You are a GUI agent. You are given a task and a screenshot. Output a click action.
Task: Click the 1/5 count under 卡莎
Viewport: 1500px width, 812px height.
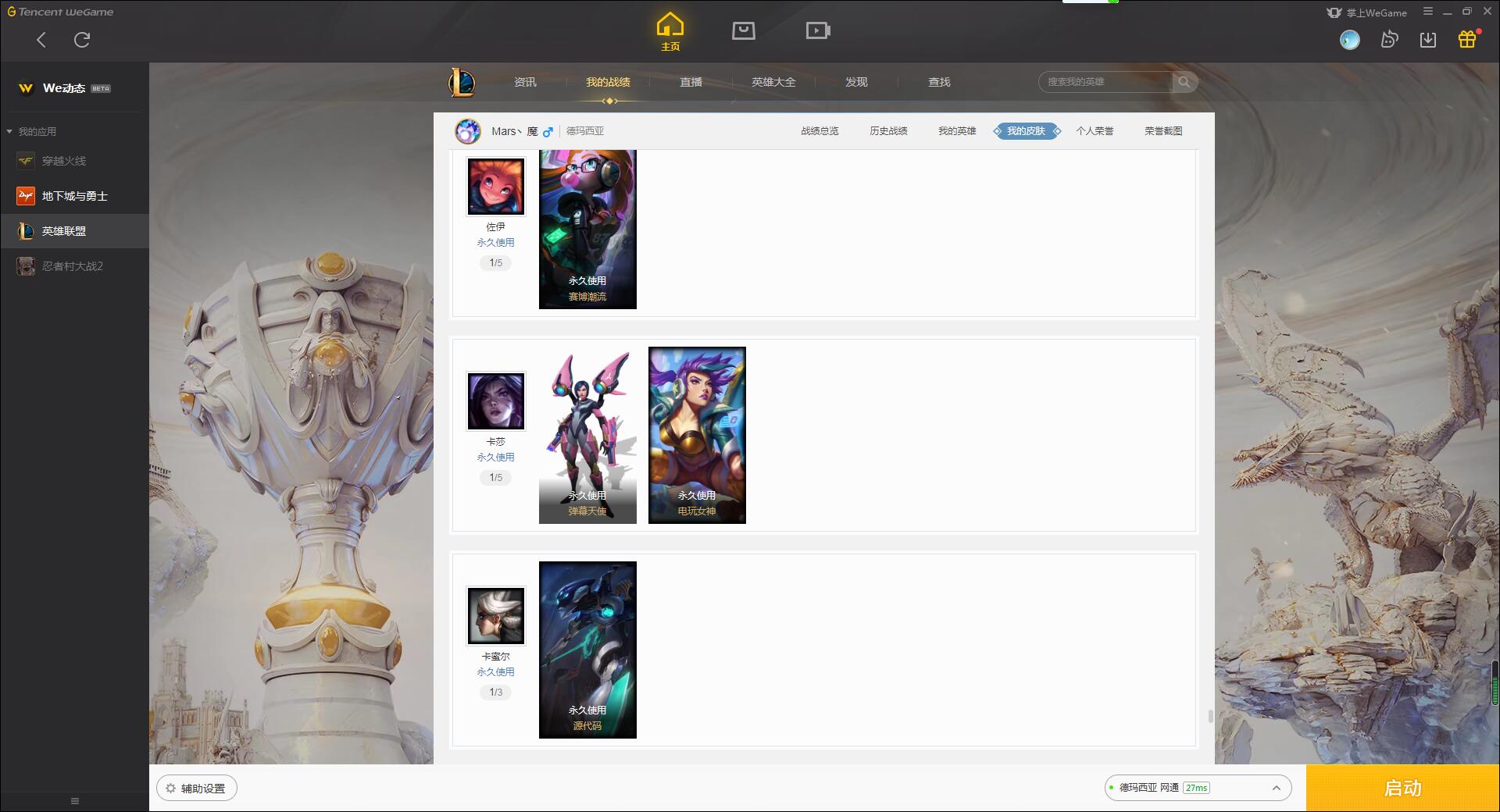(x=496, y=478)
